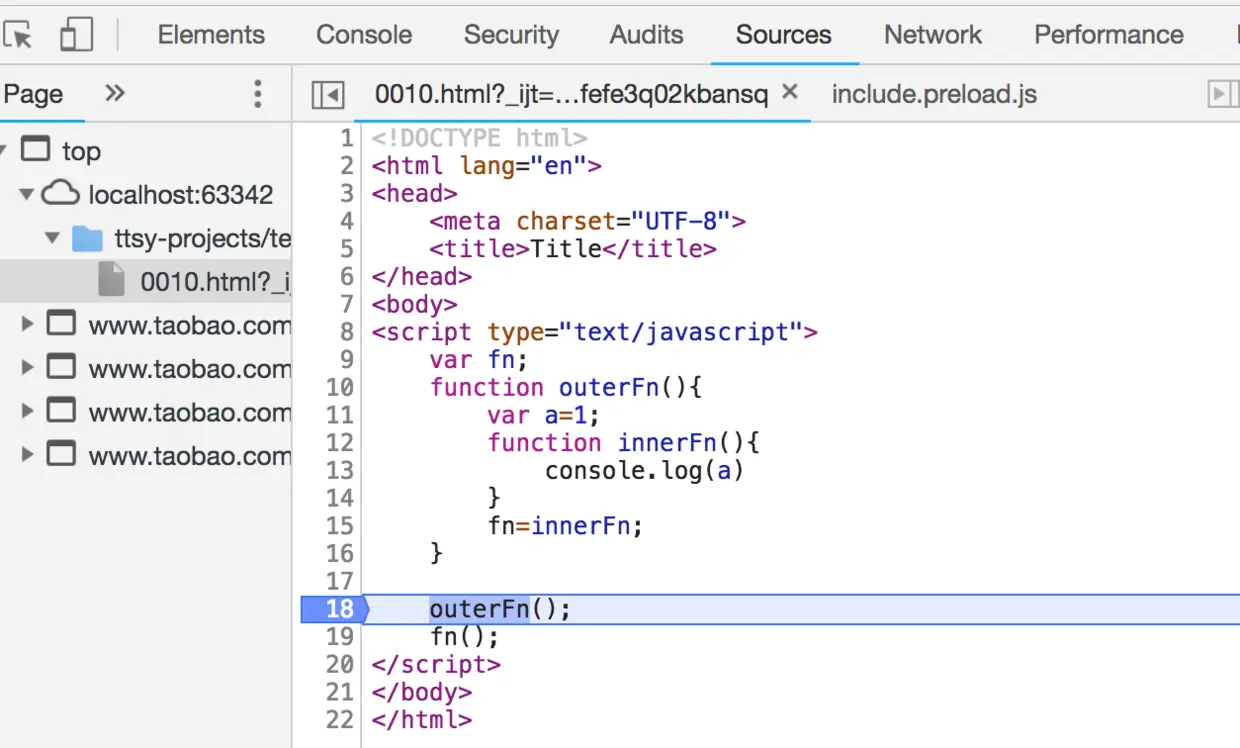
Task: Remove breakpoint on line 18
Action: click(x=334, y=609)
